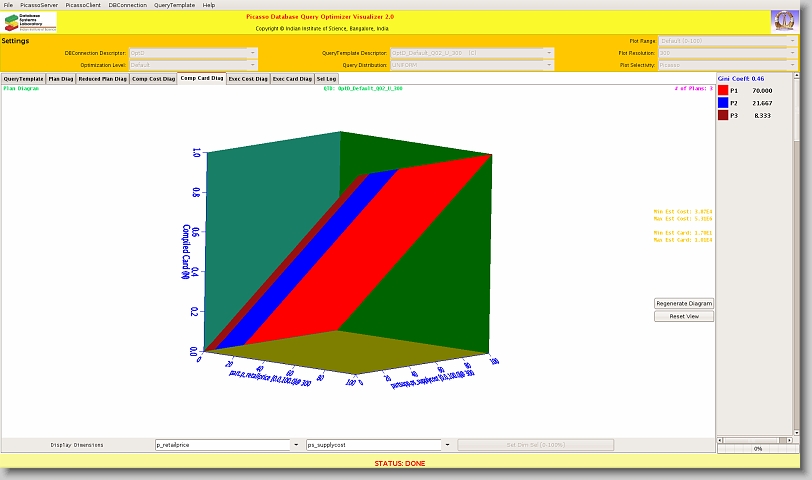Switch to the Plan Diag tab
Image resolution: width=812 pixels, height=480 pixels.
[60, 78]
